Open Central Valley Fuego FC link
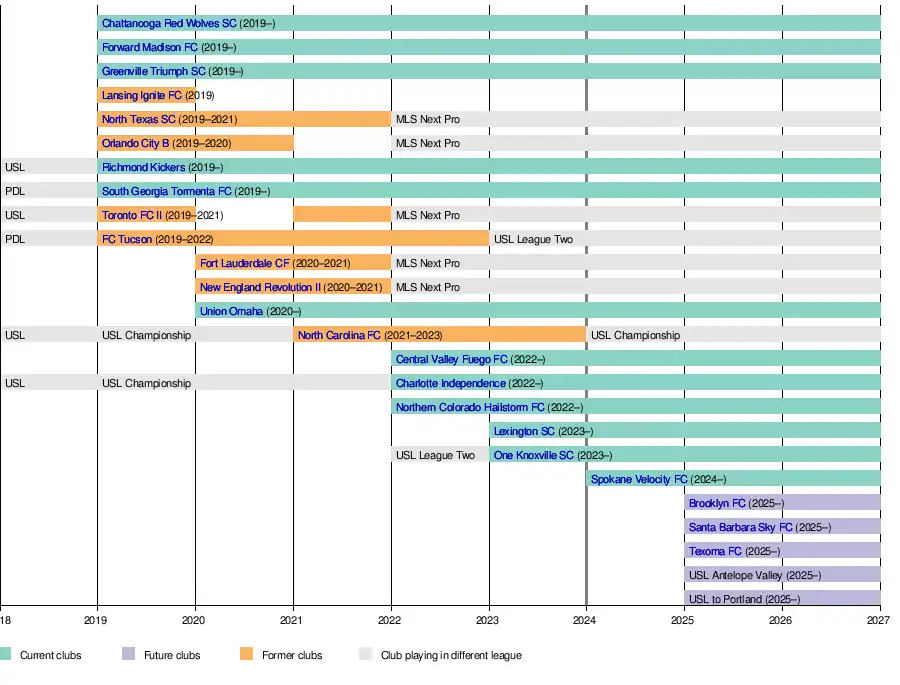Viewport: 900px width, 685px height. (452, 359)
